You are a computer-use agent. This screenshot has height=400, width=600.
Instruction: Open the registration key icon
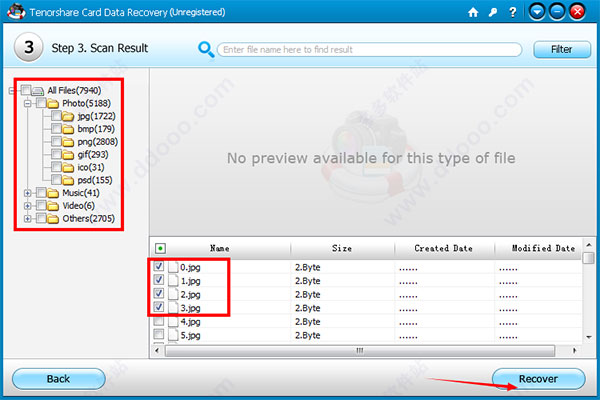coord(493,13)
